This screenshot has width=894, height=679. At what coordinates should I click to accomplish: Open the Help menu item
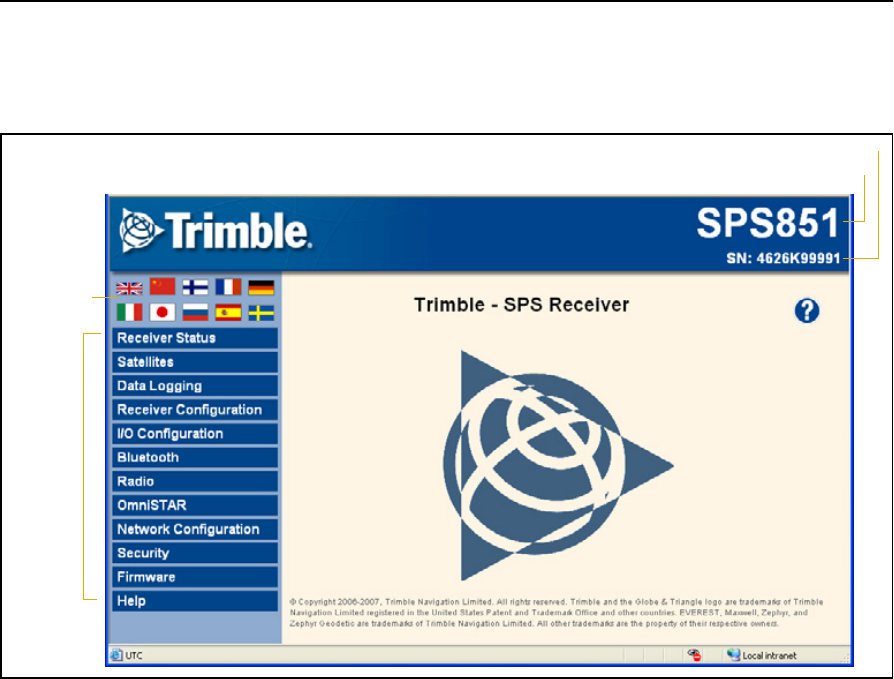(x=195, y=601)
